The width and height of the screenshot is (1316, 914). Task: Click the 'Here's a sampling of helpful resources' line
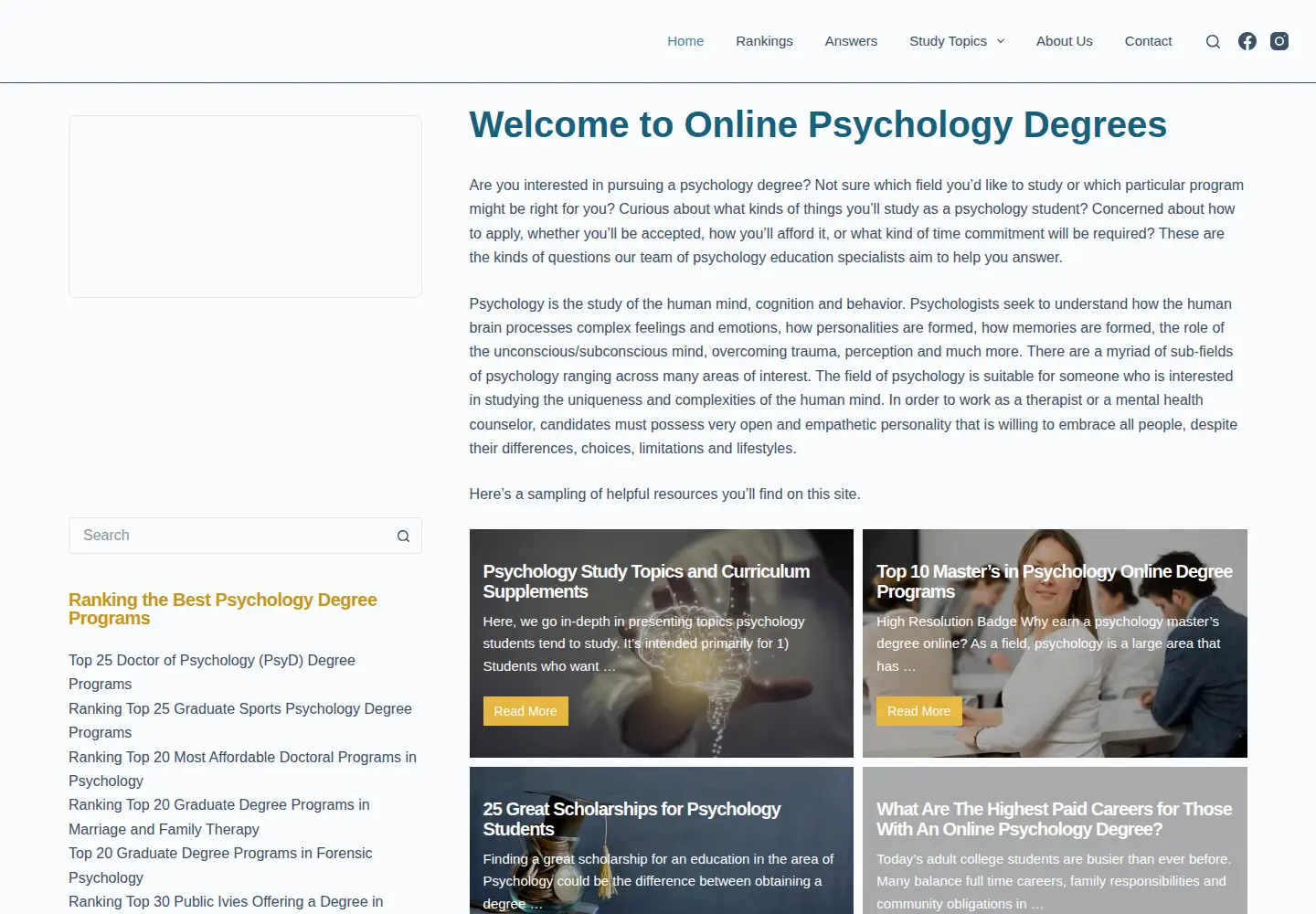click(665, 494)
